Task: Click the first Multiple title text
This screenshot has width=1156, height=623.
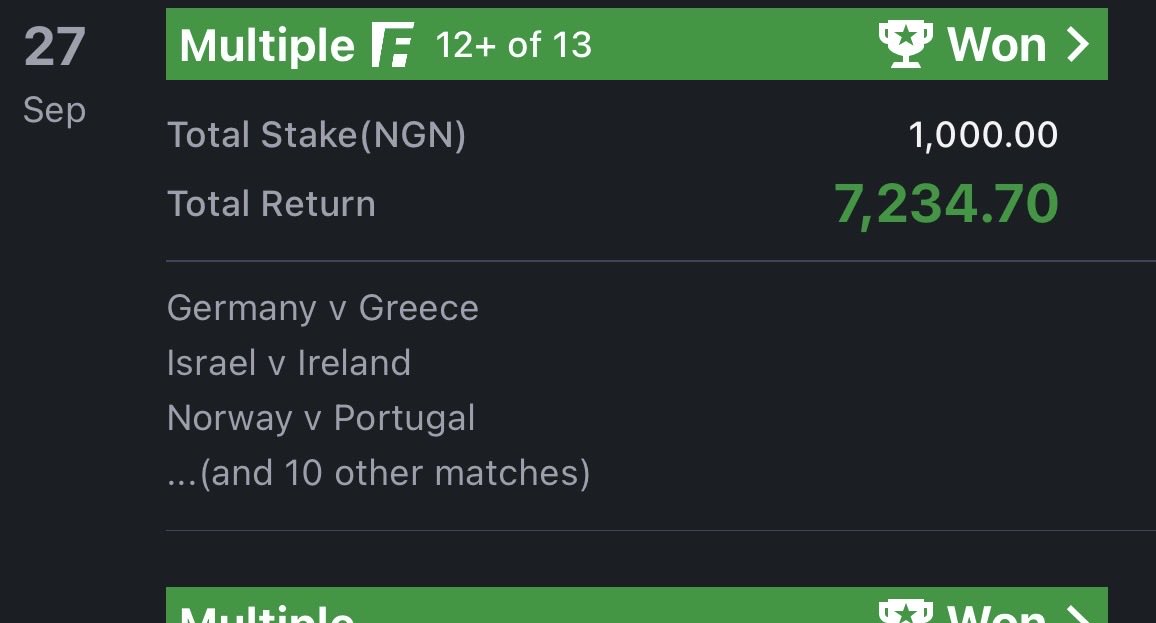Action: click(267, 46)
